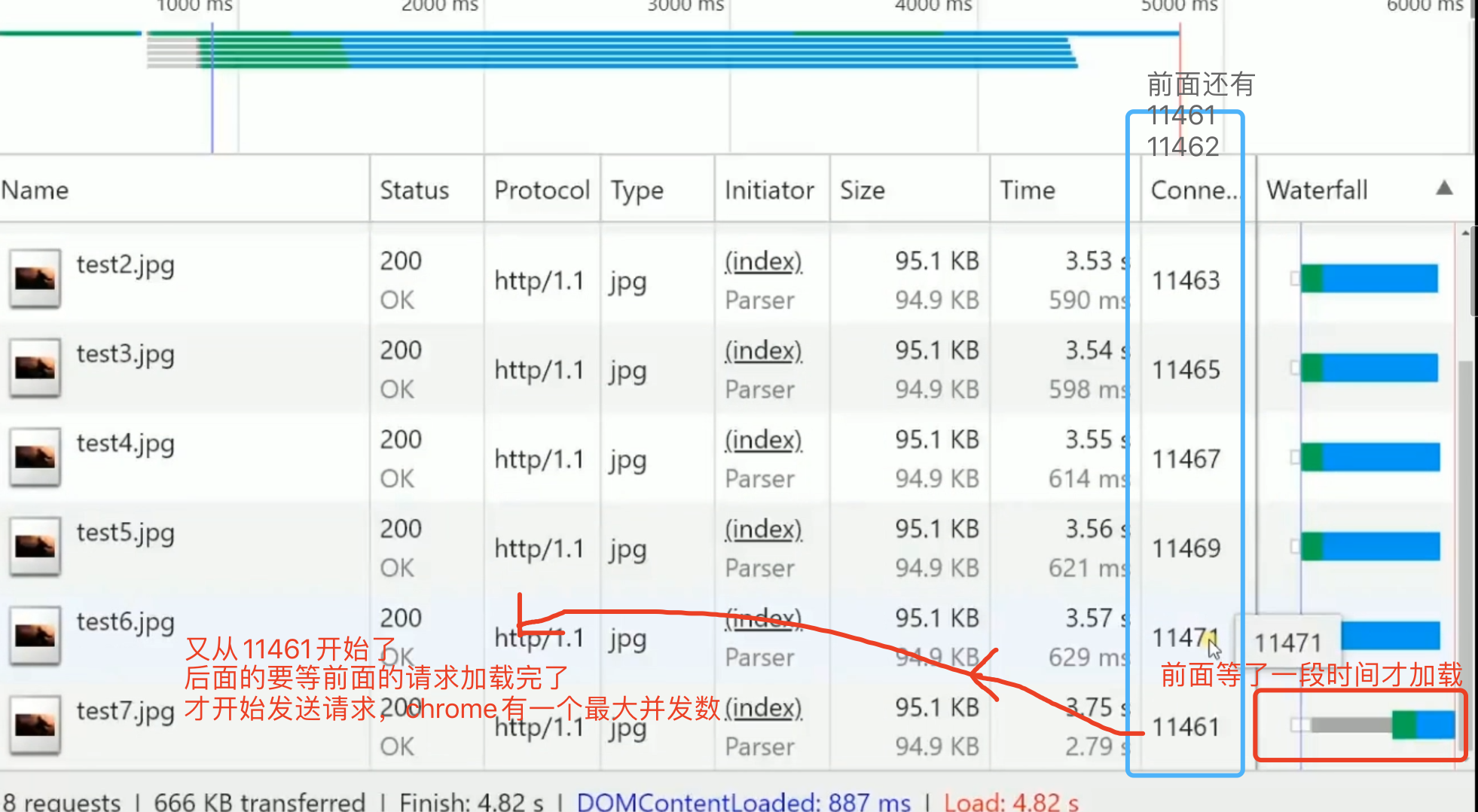This screenshot has height=812, width=1478.
Task: Follow the (index) link in test4.jpg row
Action: coord(763,440)
